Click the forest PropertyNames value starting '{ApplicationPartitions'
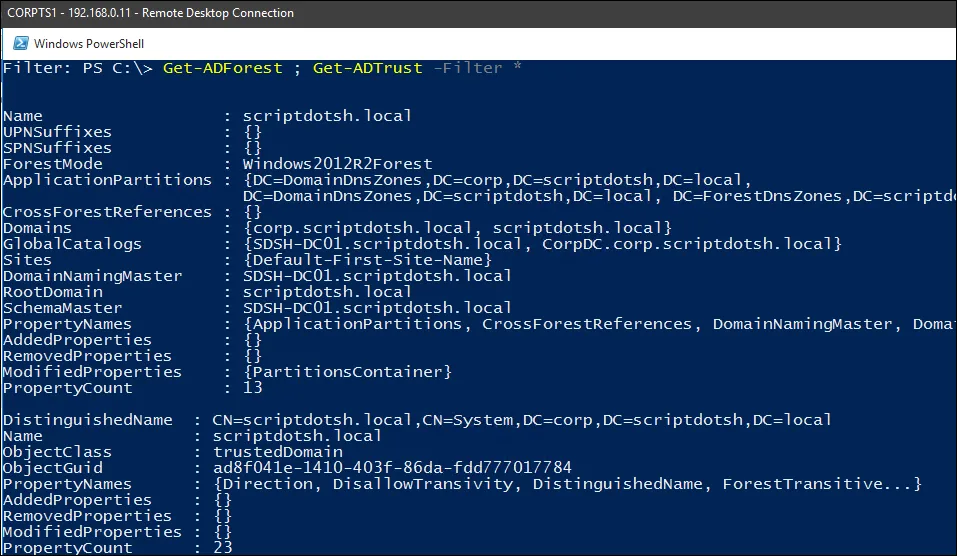Screen dimensions: 957x556 (599, 323)
